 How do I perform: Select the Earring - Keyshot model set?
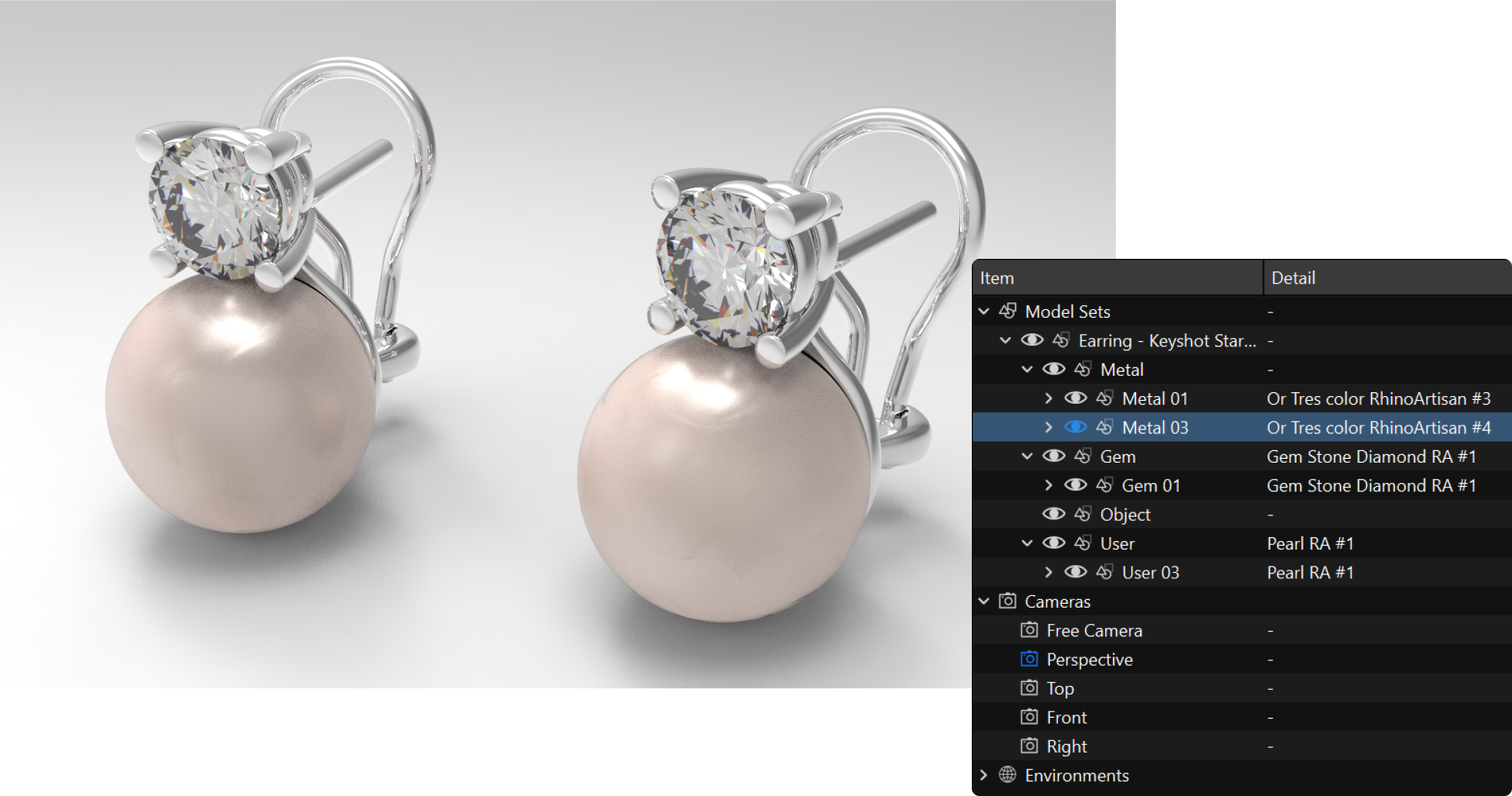(1166, 340)
